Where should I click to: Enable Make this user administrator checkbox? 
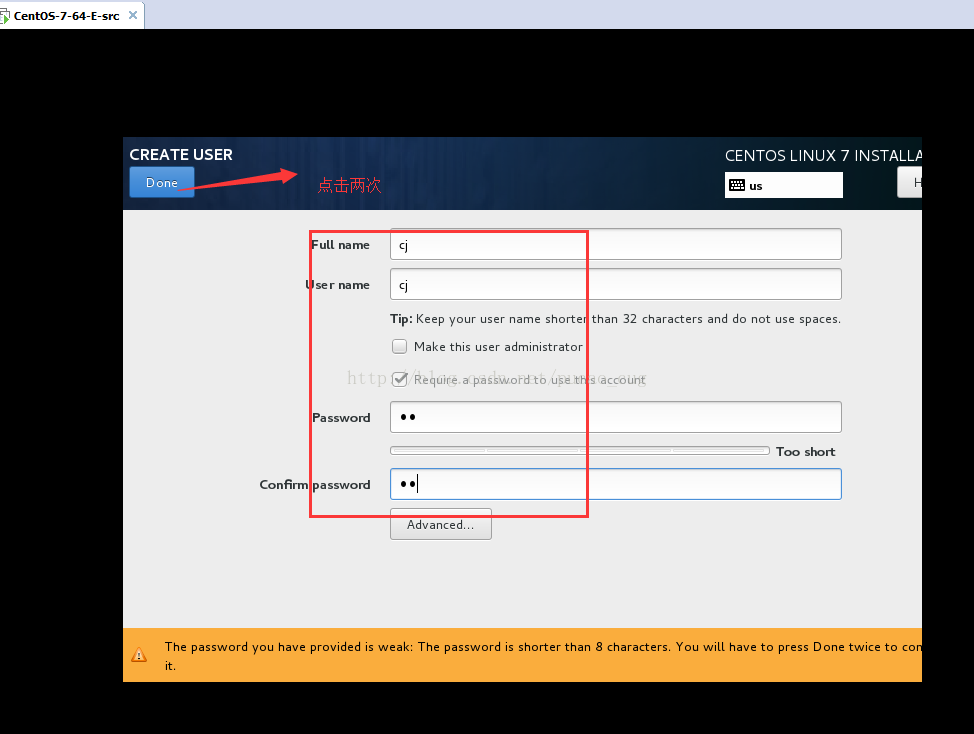399,347
